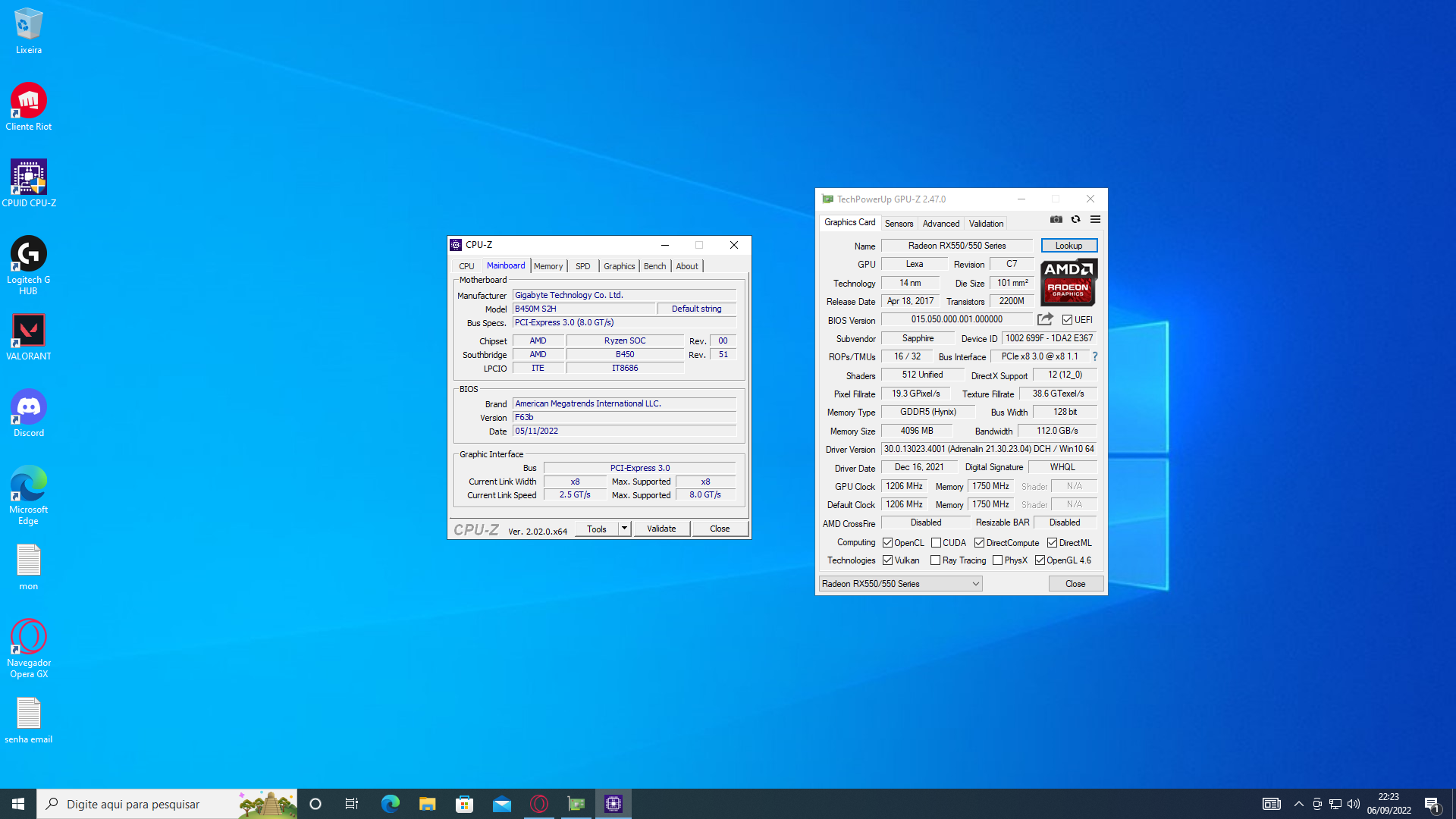
Task: Expand the Radeon RX550/550 Series GPU dropdown
Action: (901, 584)
